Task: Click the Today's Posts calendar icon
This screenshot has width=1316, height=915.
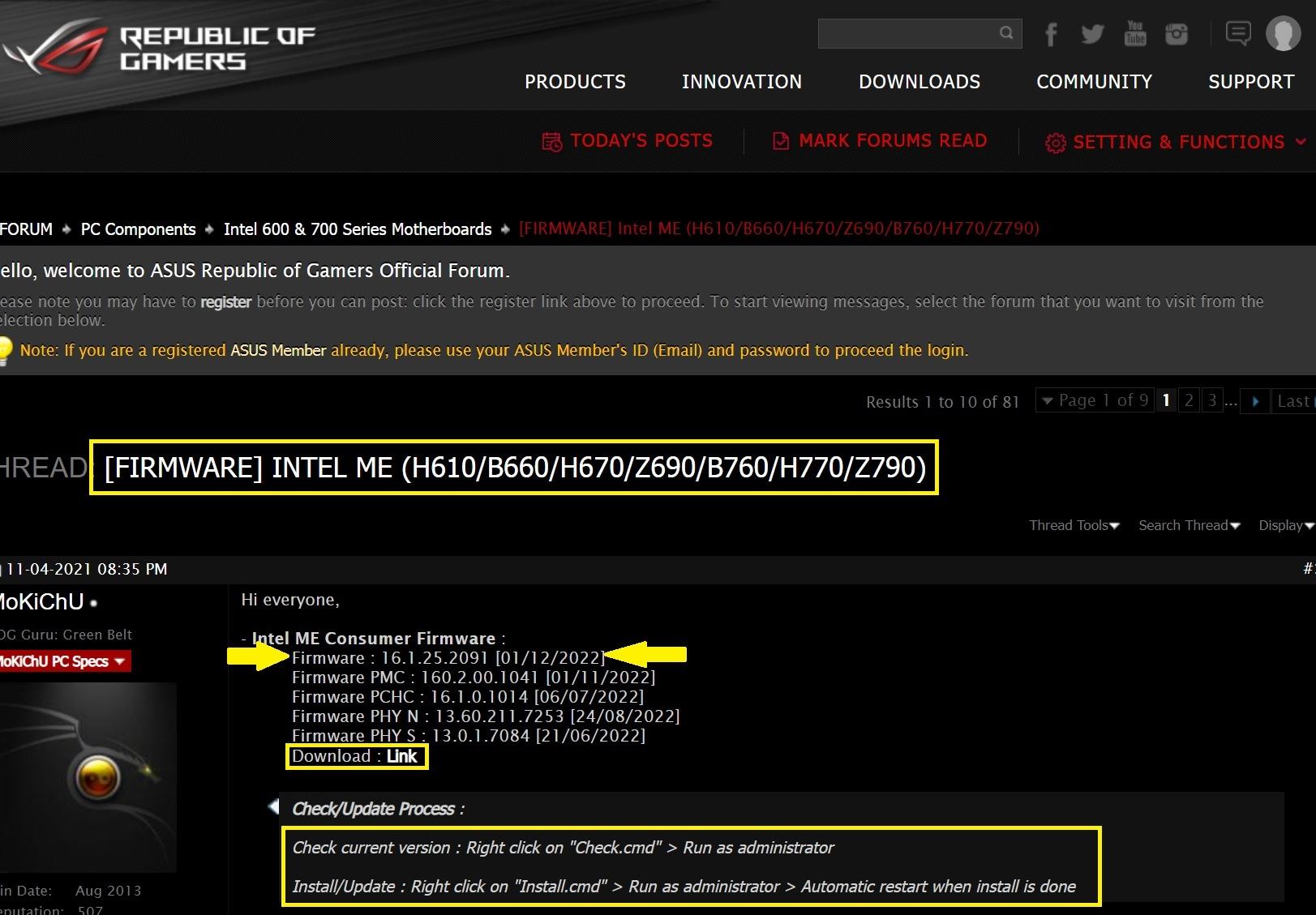Action: (551, 142)
